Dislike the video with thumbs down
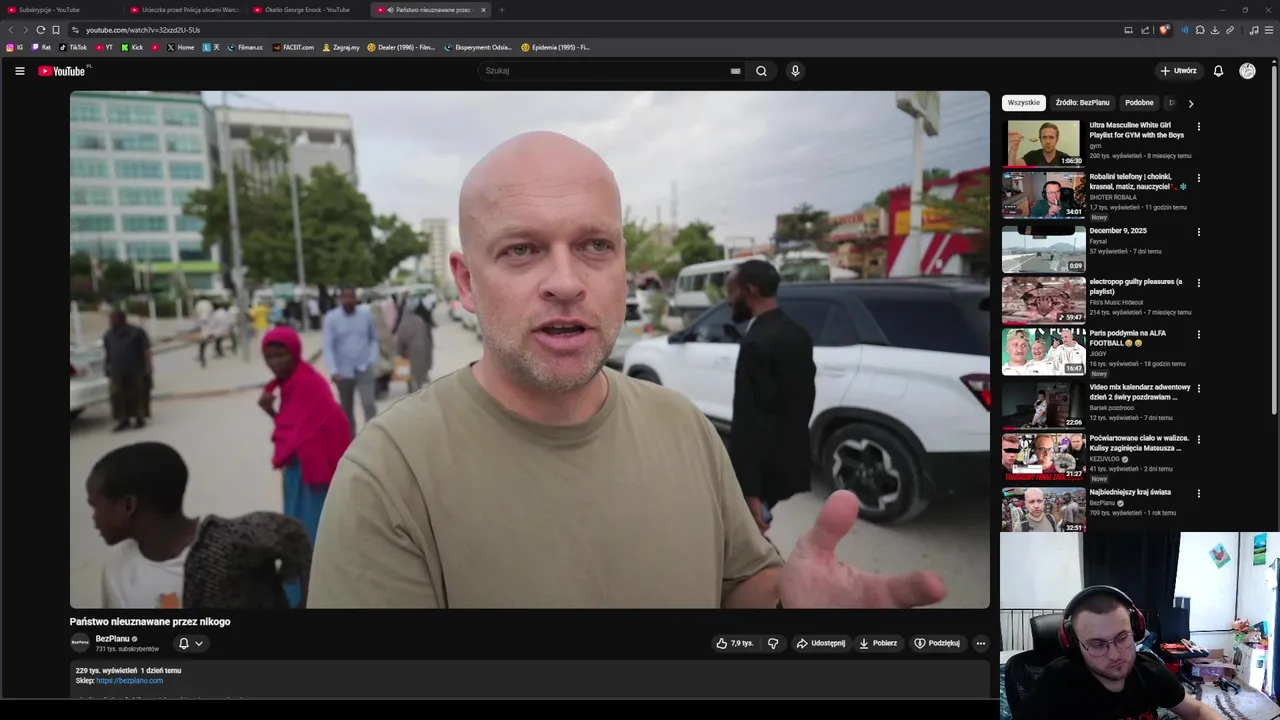This screenshot has width=1280, height=720. tap(773, 643)
